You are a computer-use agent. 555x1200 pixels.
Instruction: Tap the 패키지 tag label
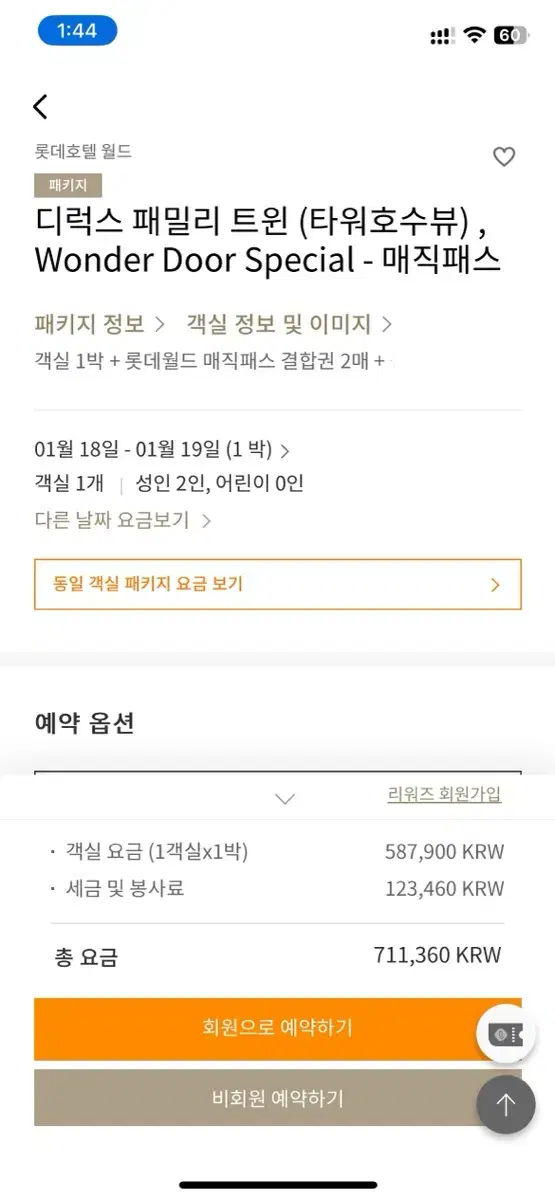coord(68,185)
